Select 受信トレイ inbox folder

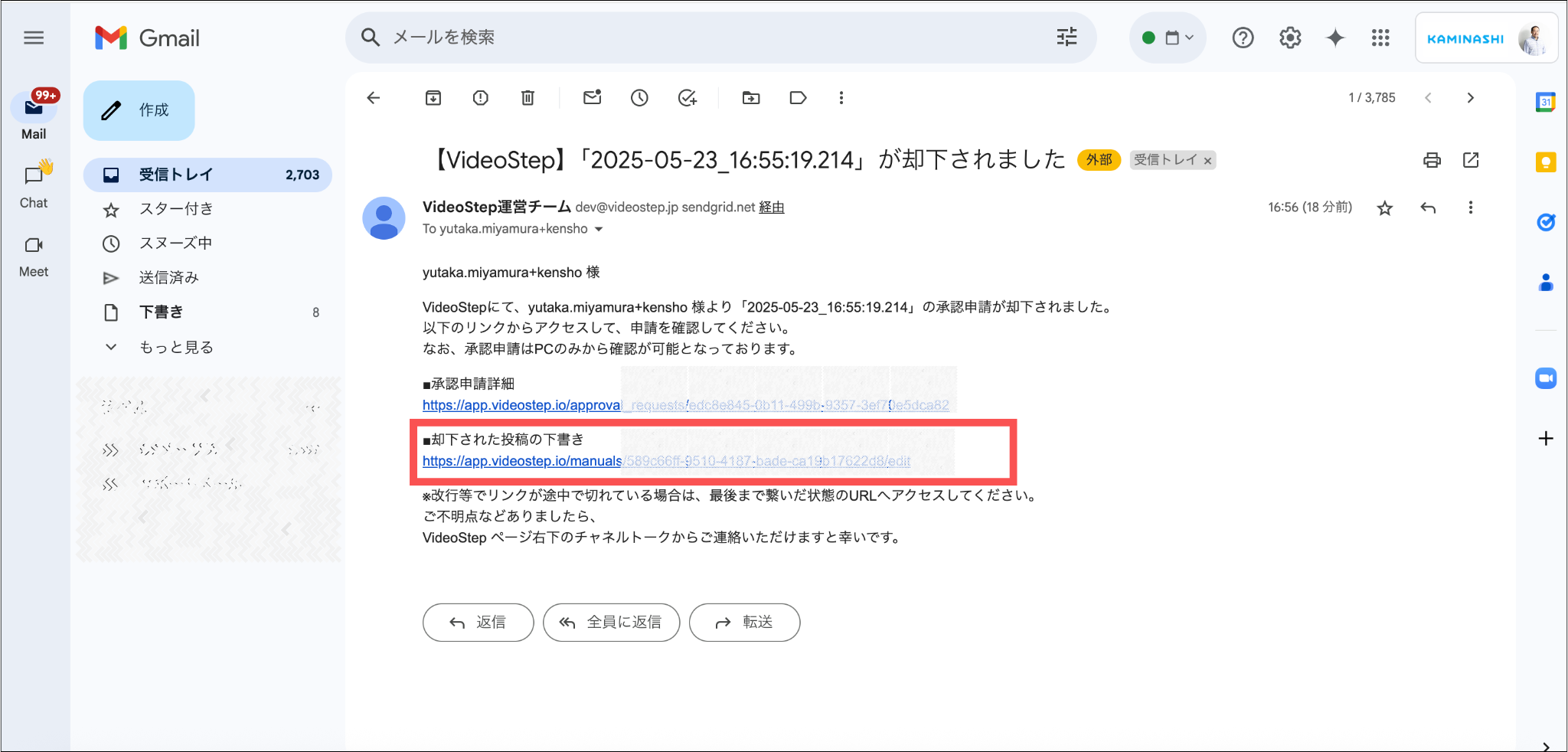(207, 175)
